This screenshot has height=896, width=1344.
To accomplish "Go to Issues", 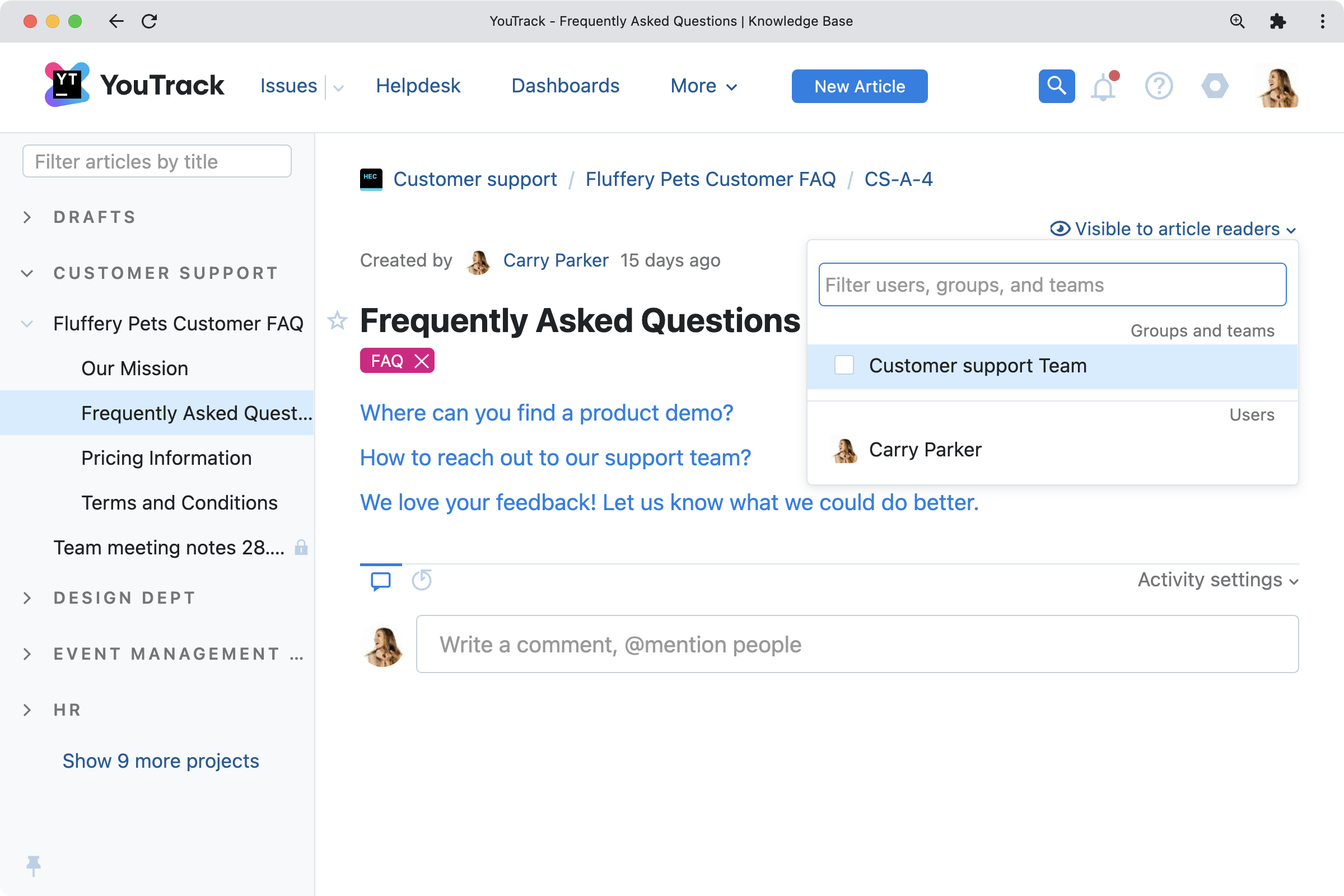I will tap(288, 86).
